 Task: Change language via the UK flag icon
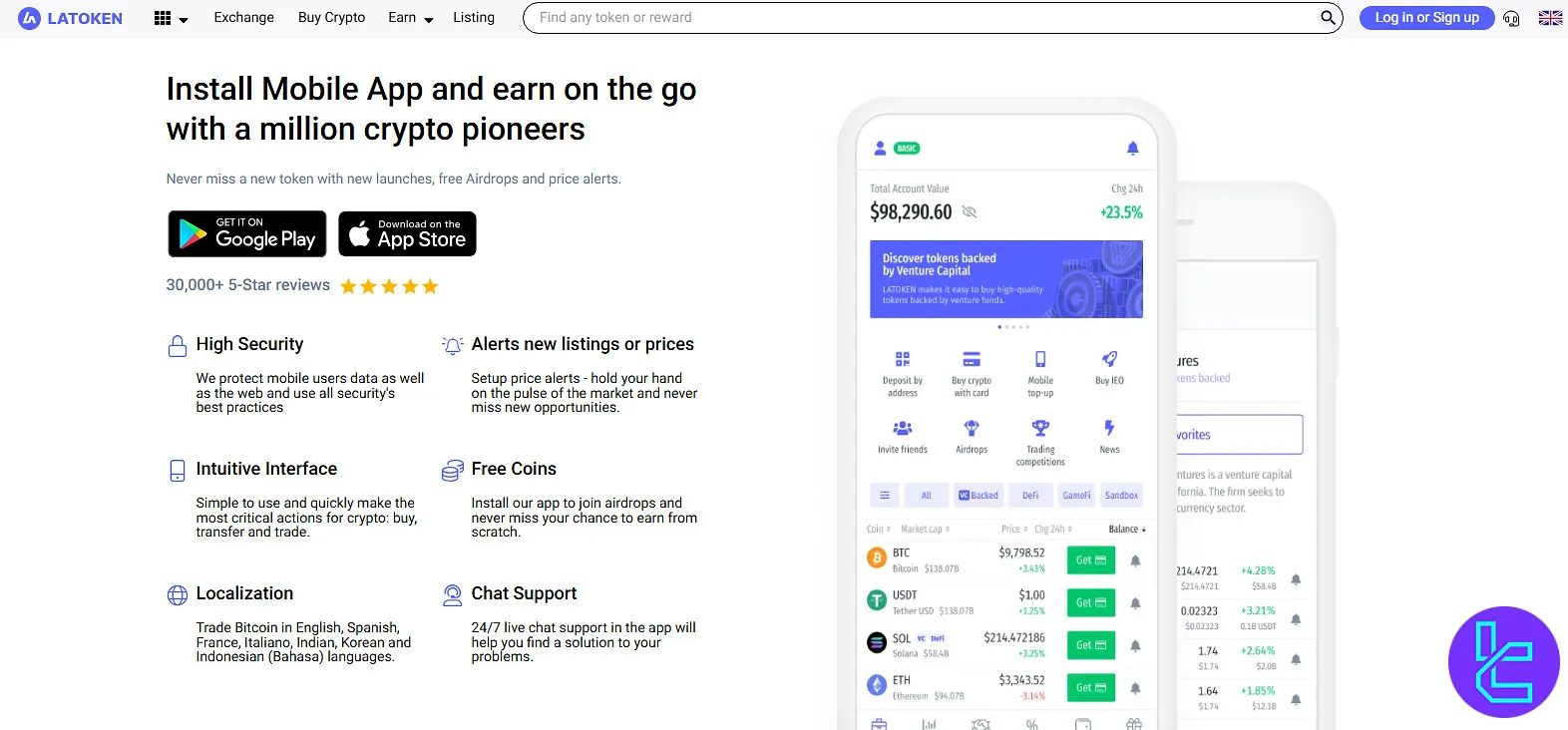(x=1550, y=18)
